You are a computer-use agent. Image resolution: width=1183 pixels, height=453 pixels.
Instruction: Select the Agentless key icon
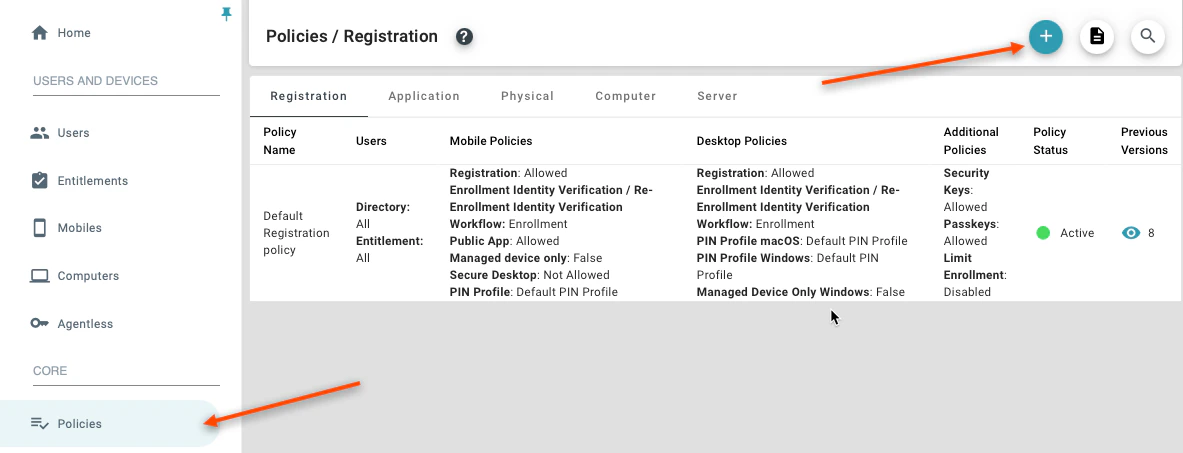(x=40, y=324)
